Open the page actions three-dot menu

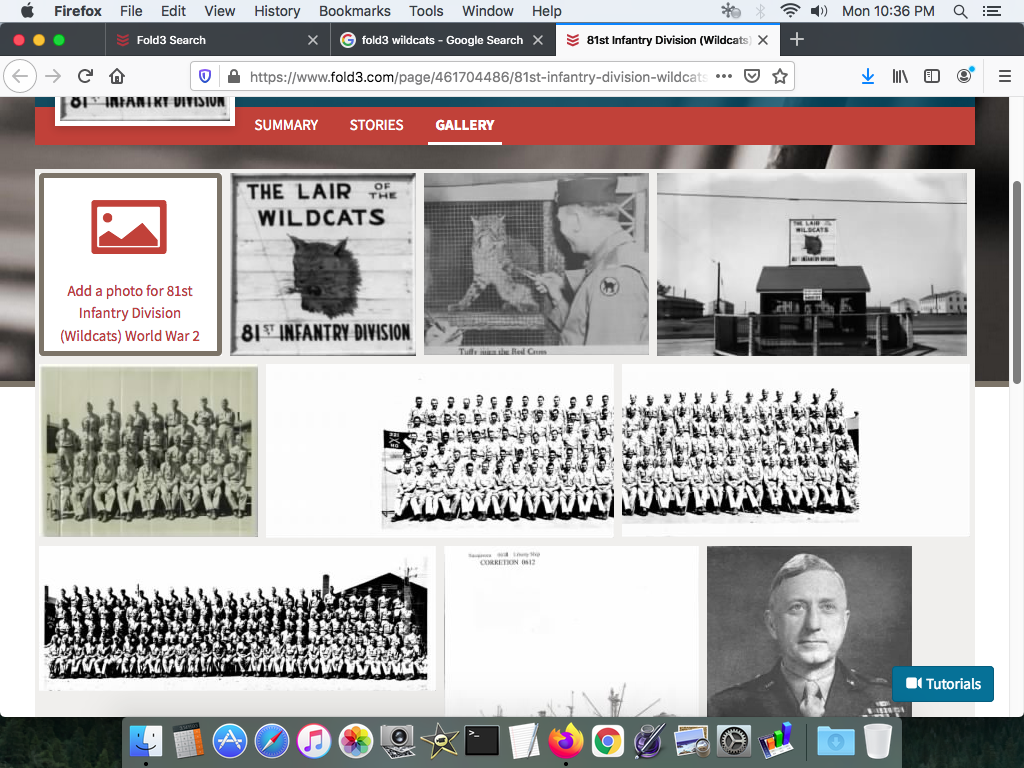[724, 76]
